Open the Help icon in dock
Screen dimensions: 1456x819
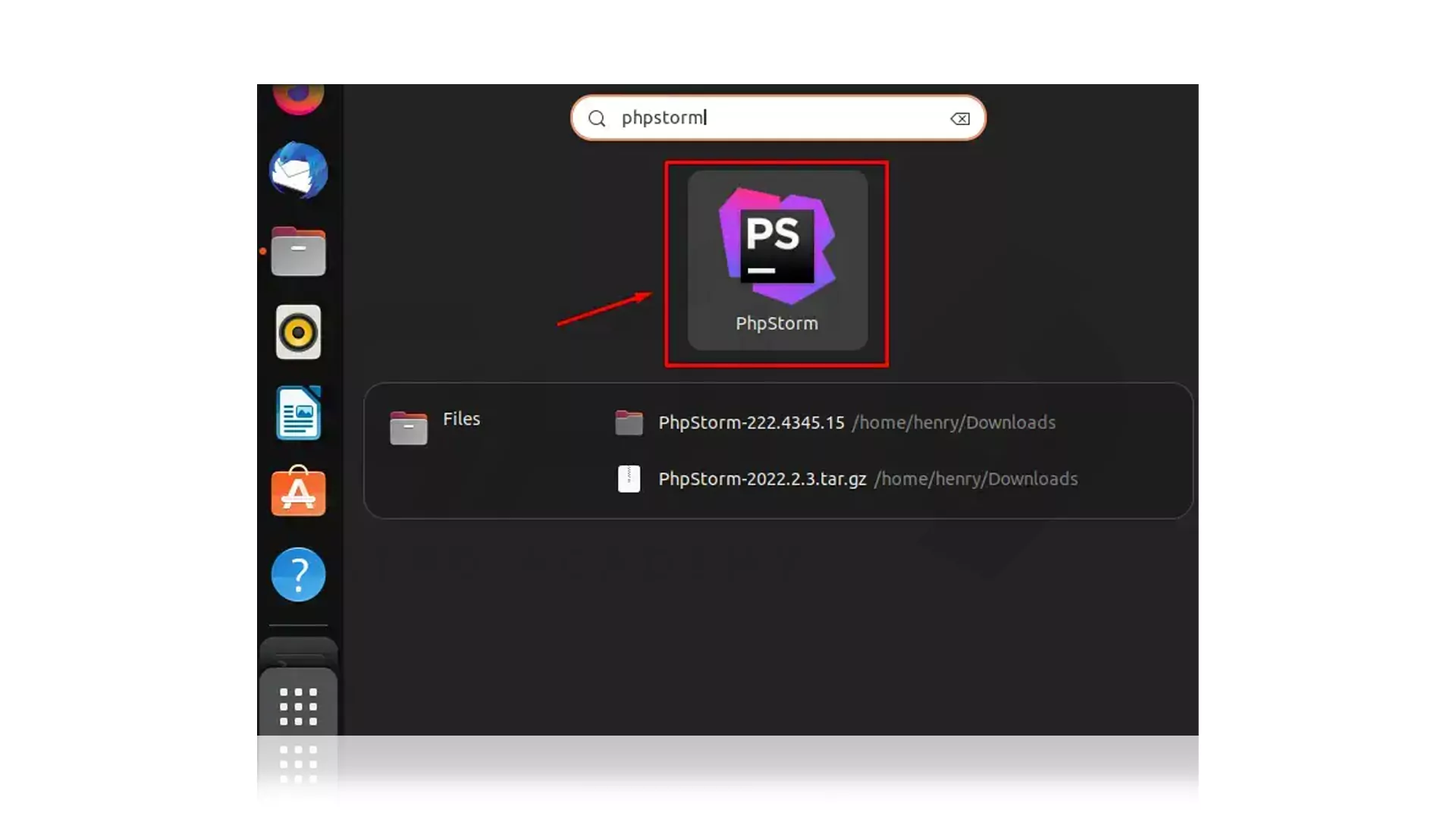299,574
